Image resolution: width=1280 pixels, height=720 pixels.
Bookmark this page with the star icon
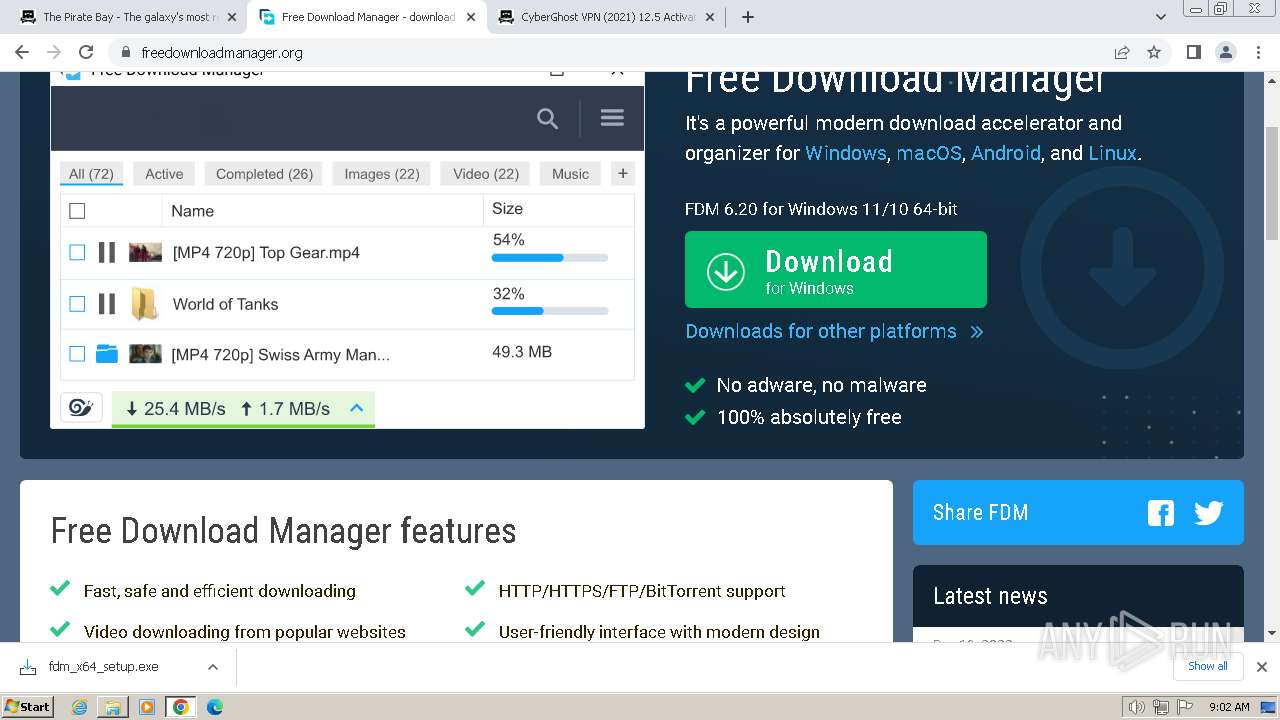coord(1154,52)
